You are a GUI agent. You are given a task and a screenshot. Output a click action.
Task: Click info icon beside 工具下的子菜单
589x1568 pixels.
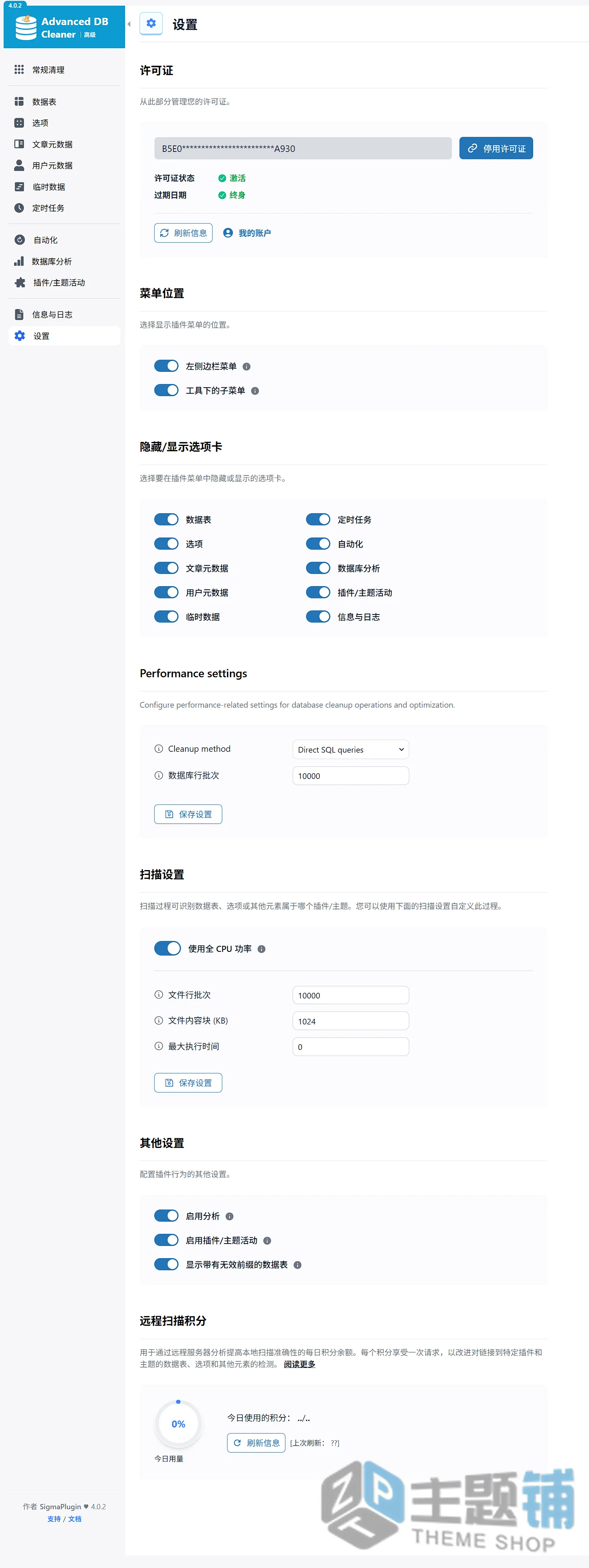tap(255, 391)
